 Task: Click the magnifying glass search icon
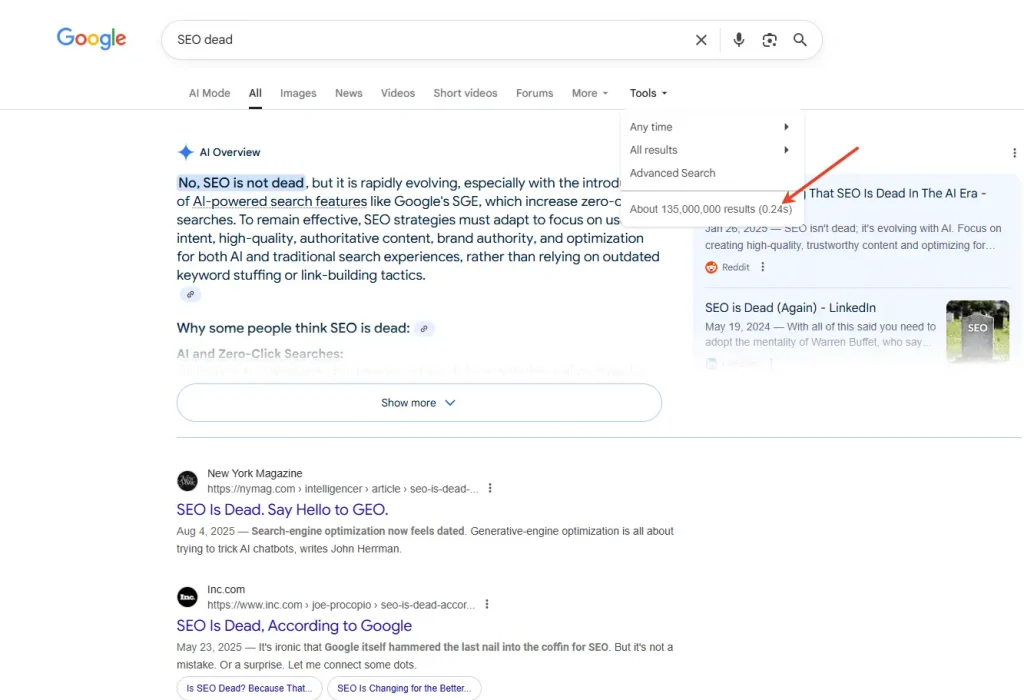point(800,40)
